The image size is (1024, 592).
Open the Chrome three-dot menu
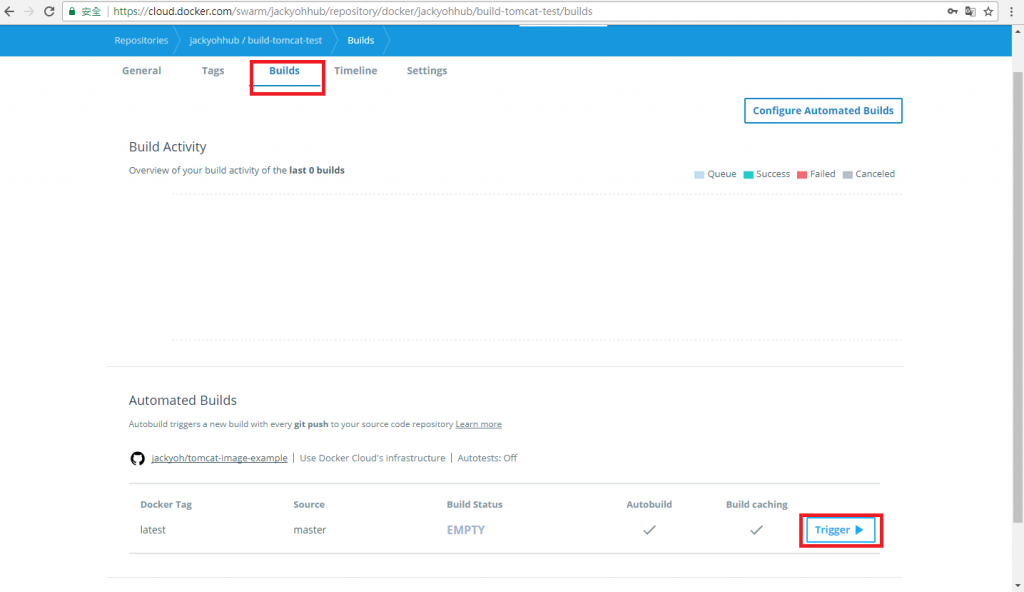tap(1011, 11)
